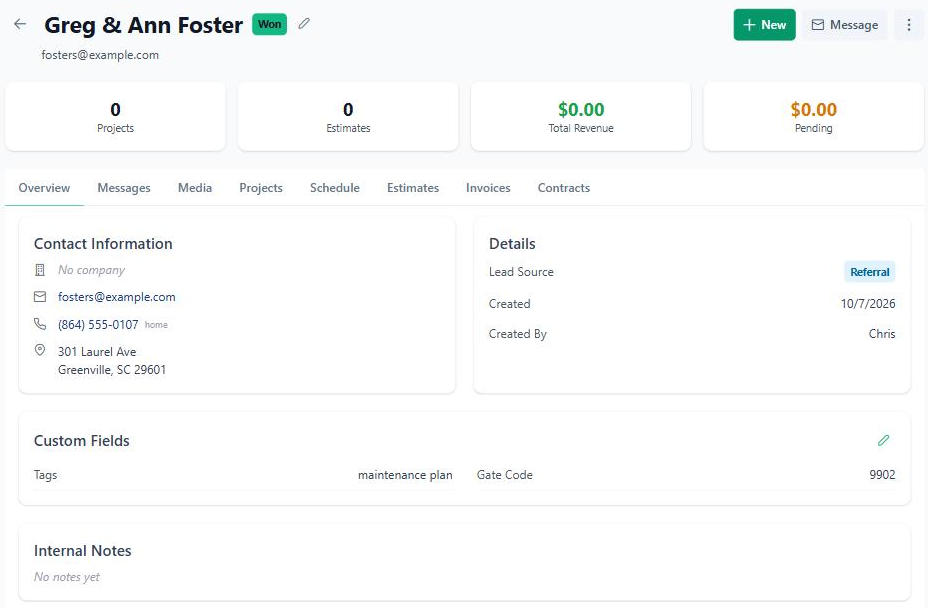Select the Estimates count card
The image size is (928, 608).
tap(348, 117)
